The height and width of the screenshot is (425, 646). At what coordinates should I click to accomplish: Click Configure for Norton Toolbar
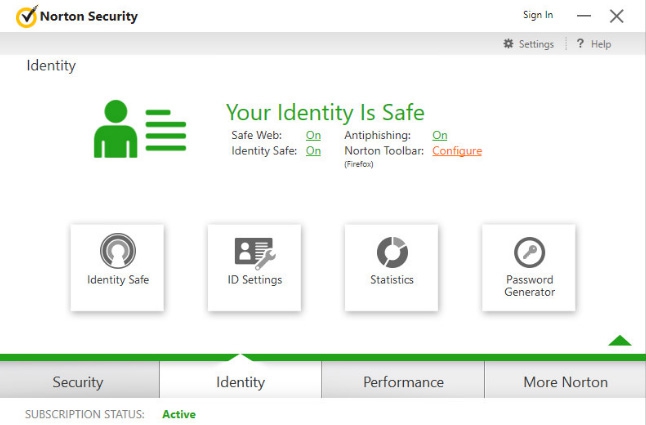(457, 151)
